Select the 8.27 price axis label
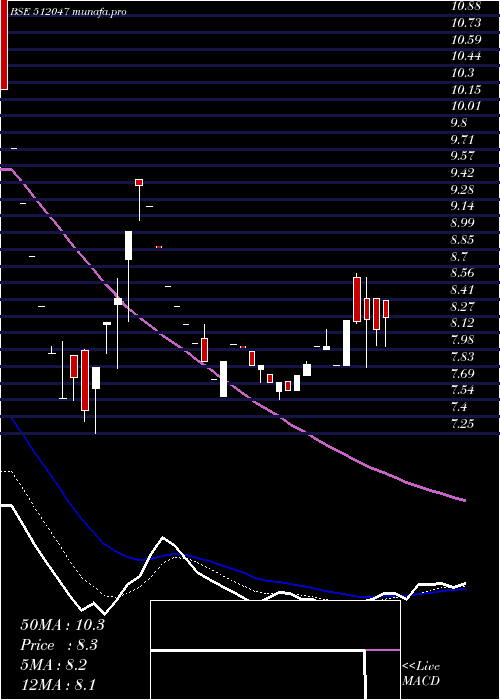 click(x=462, y=306)
